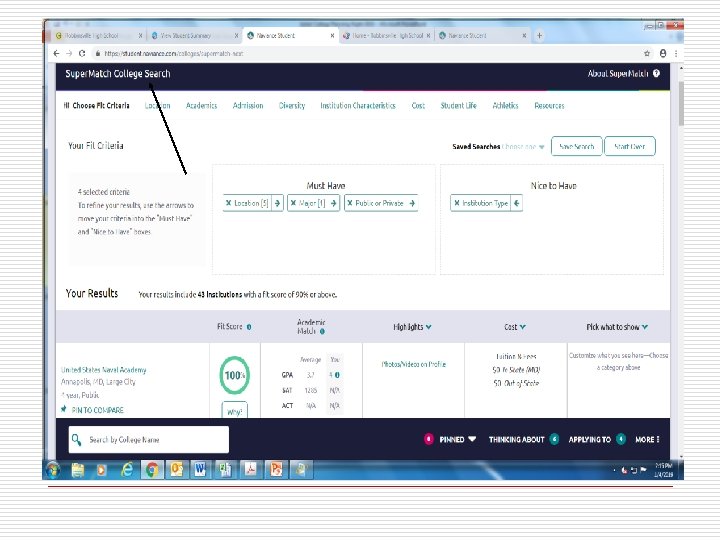Open the United States Naval Academy link
Viewport: 720px width, 540px height.
coord(104,370)
